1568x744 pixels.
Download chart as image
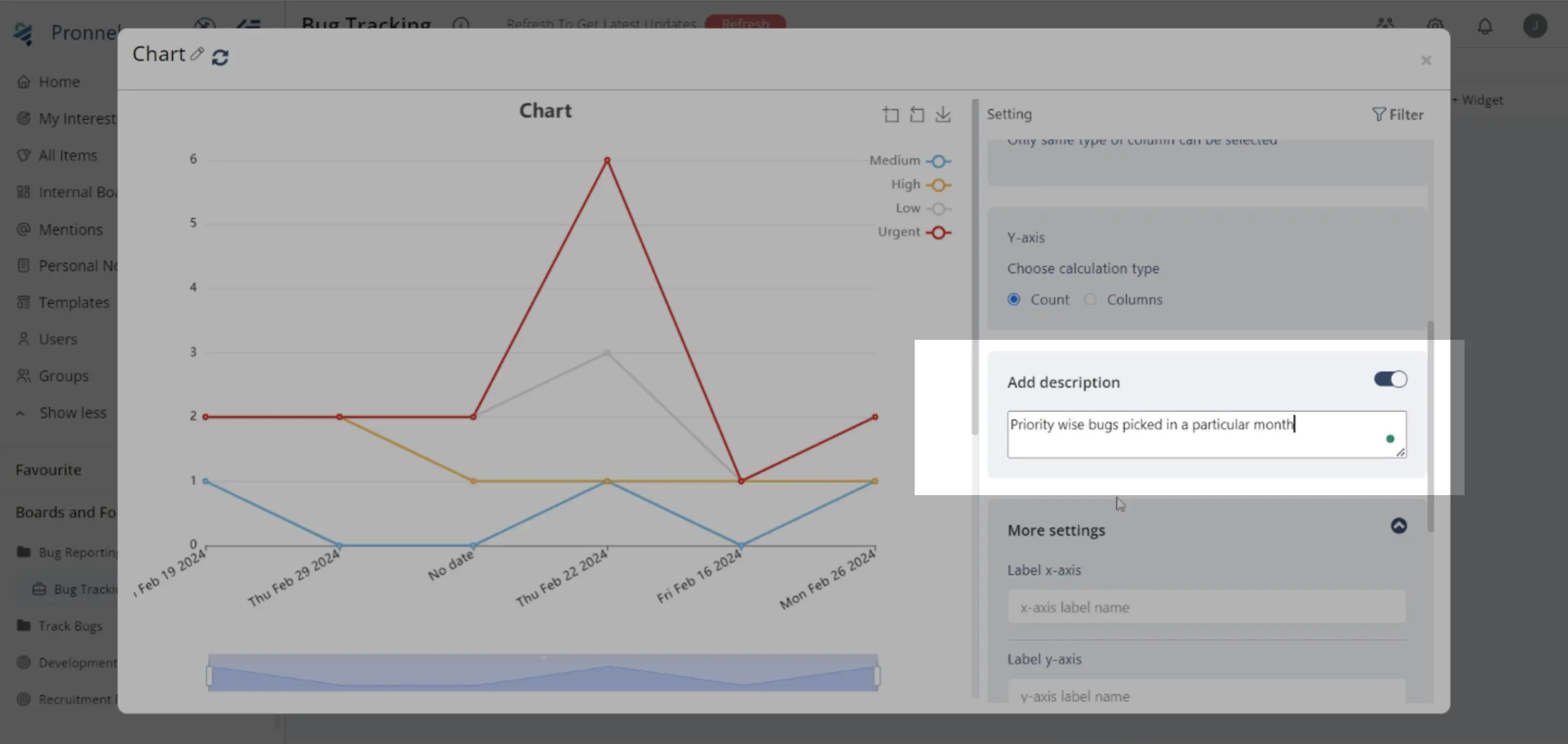click(x=943, y=114)
